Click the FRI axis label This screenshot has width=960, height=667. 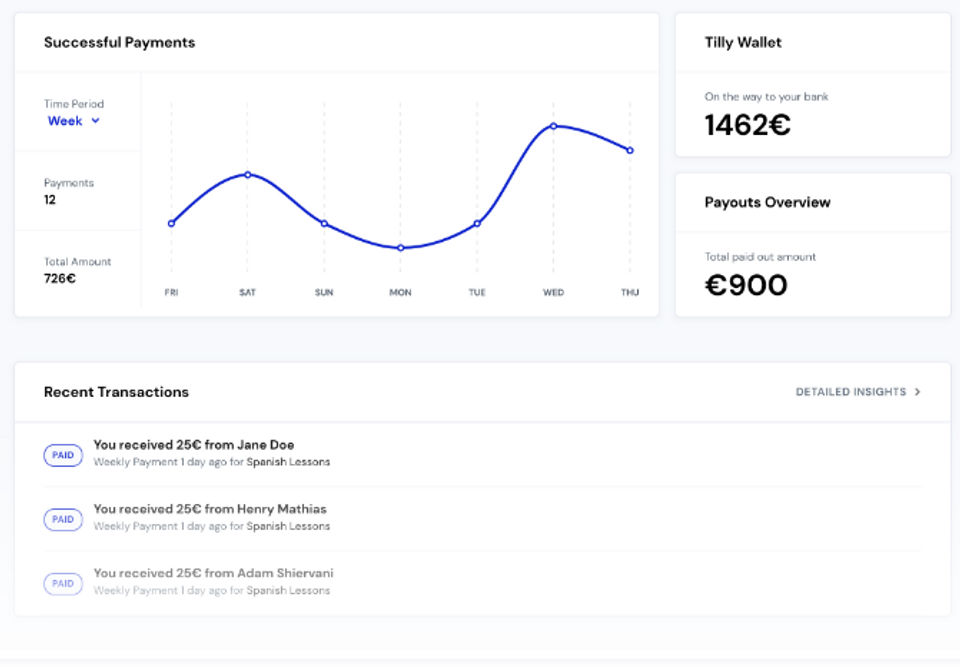pyautogui.click(x=171, y=293)
